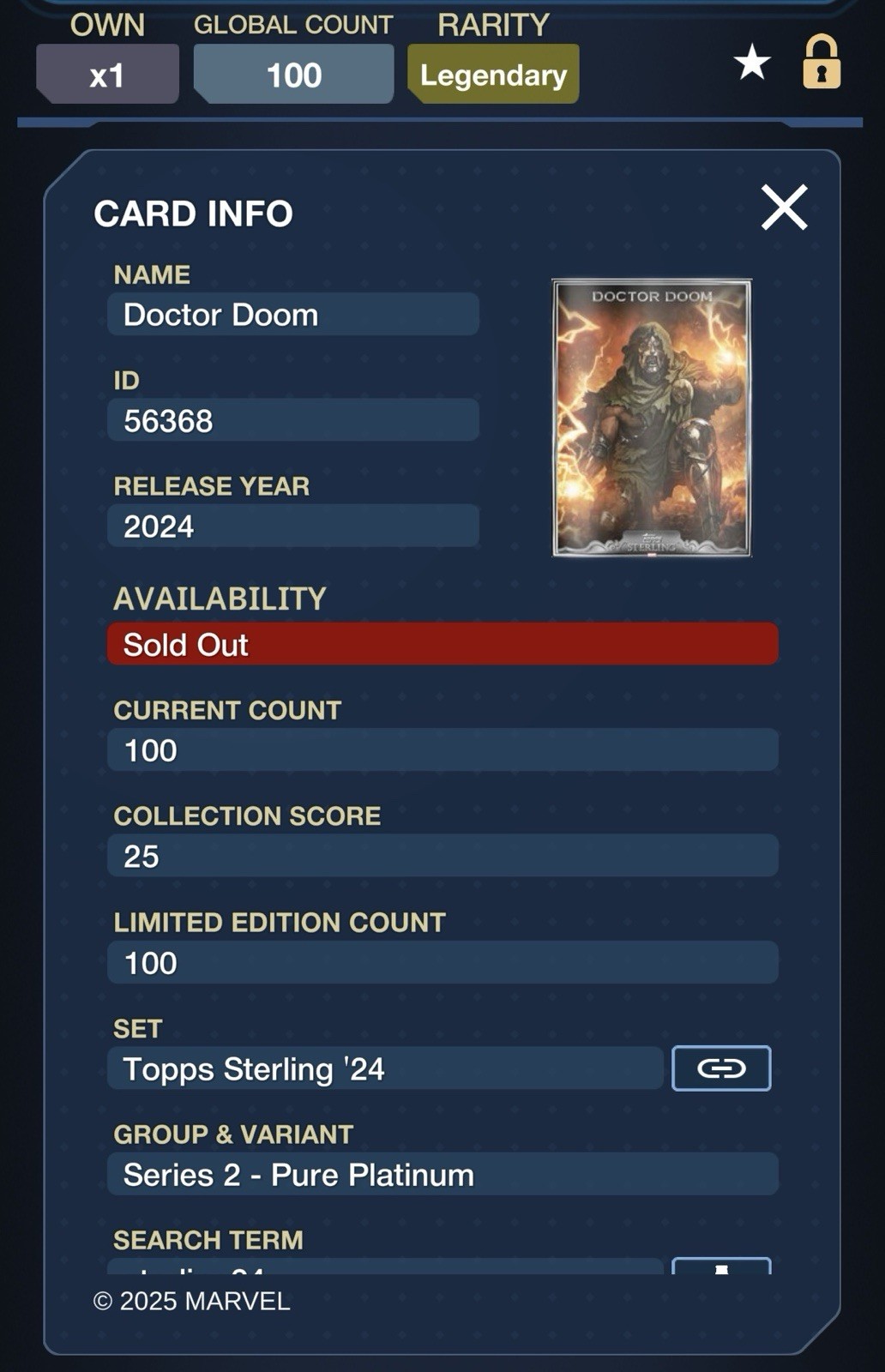Image resolution: width=885 pixels, height=1372 pixels.
Task: Open the Topps Sterling '24 set link
Action: 721,1068
